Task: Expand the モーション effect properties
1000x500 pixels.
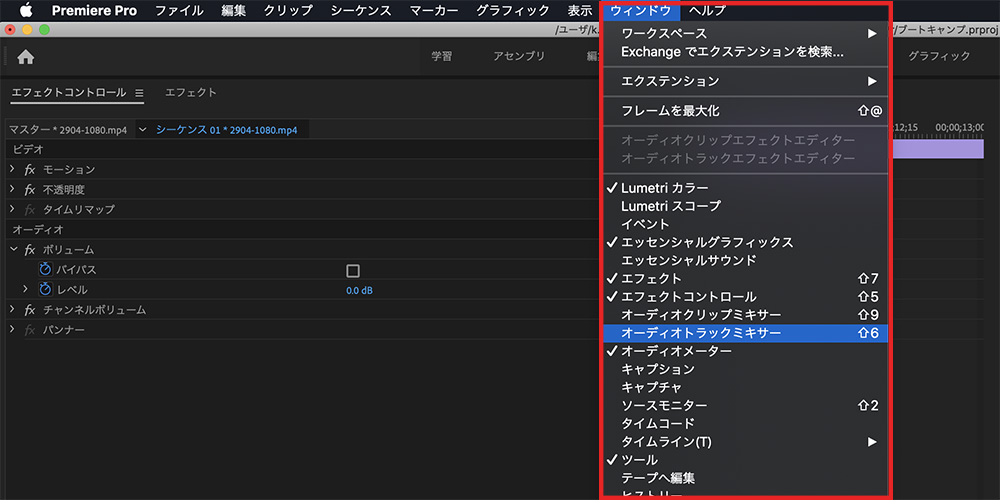Action: coord(12,169)
